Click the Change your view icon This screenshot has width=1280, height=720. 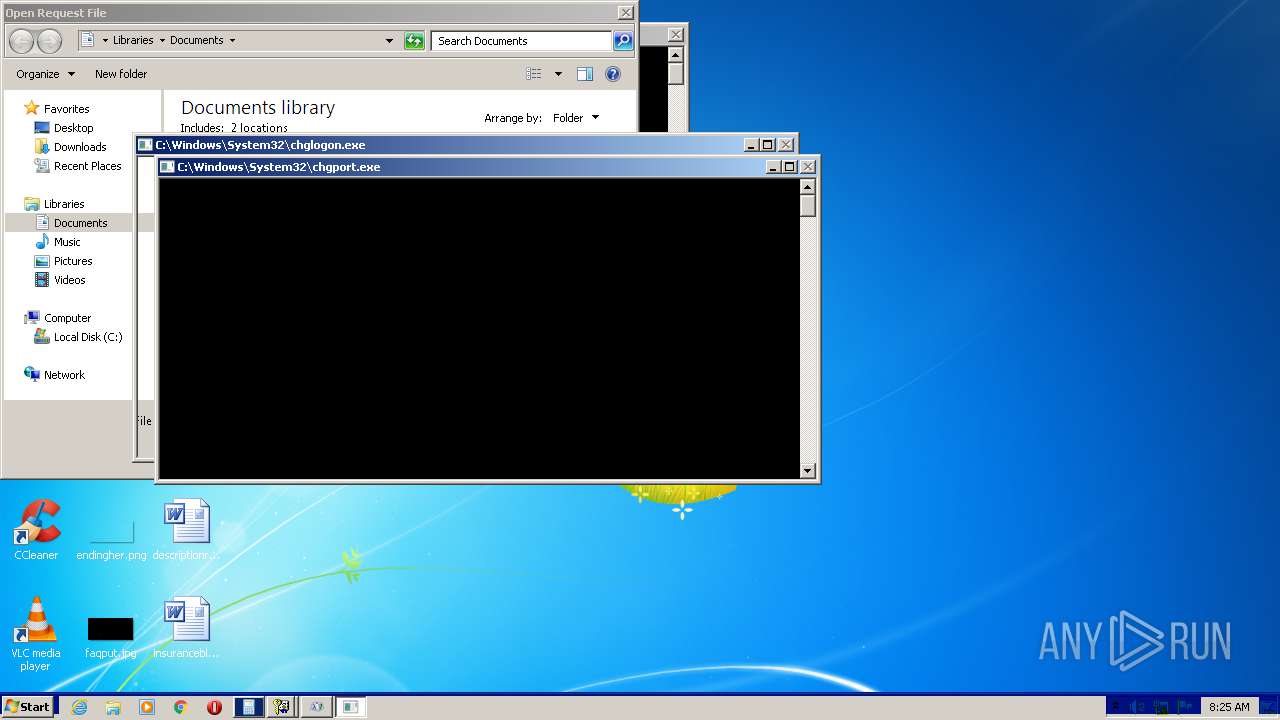coord(534,74)
